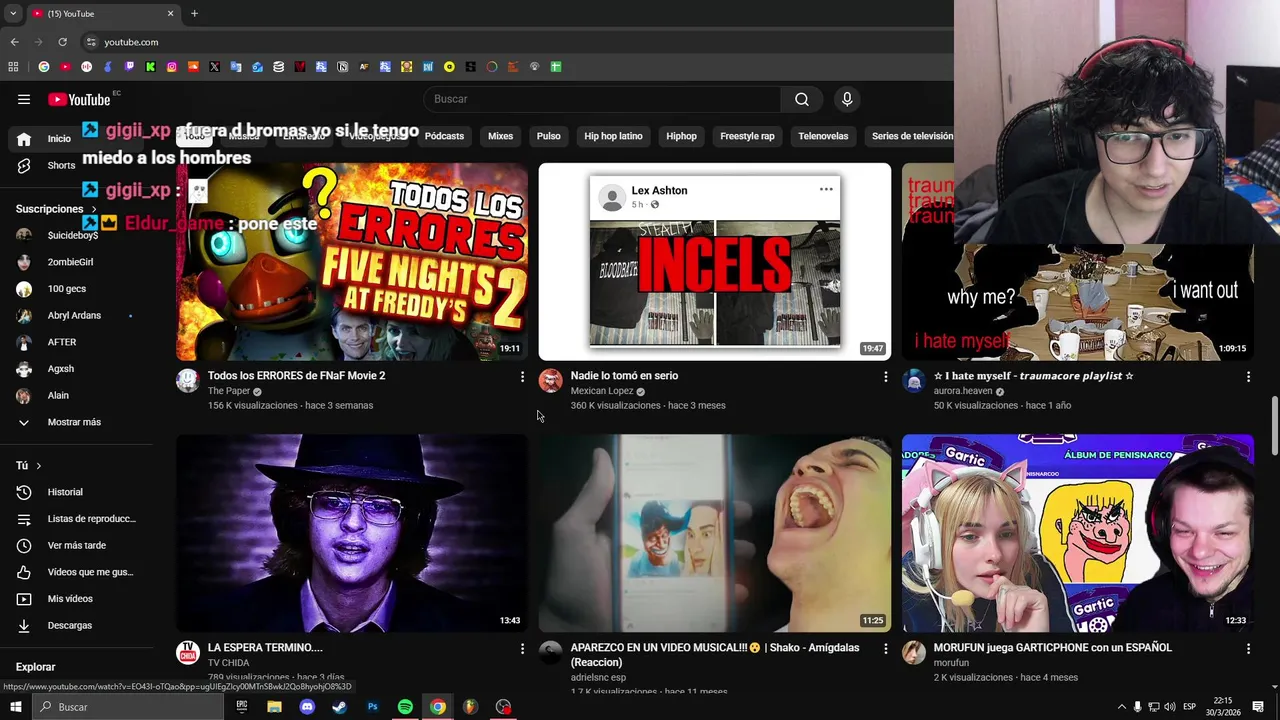Screen dimensions: 1280x720
Task: Select the Freestyle rap chip
Action: [747, 136]
